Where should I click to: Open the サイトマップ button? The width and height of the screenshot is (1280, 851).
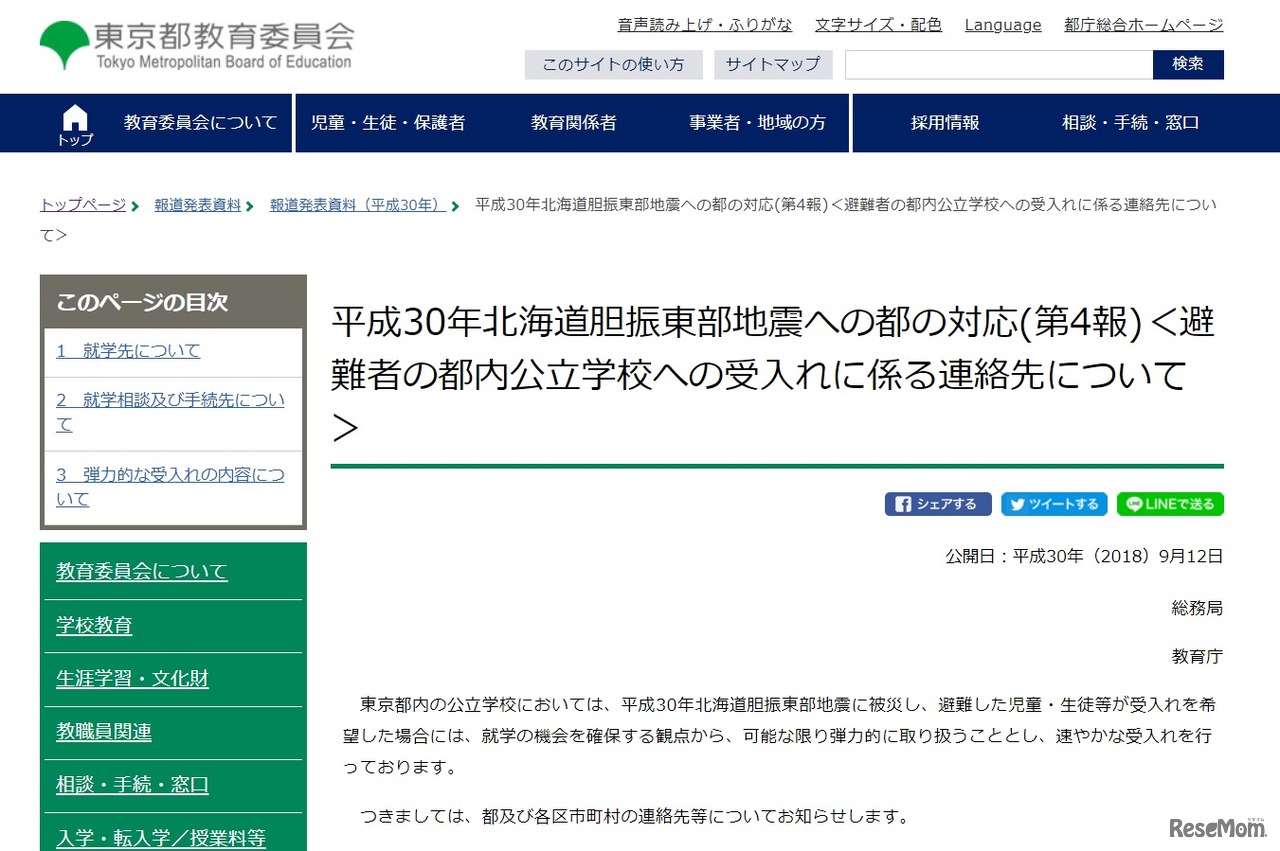pos(773,64)
